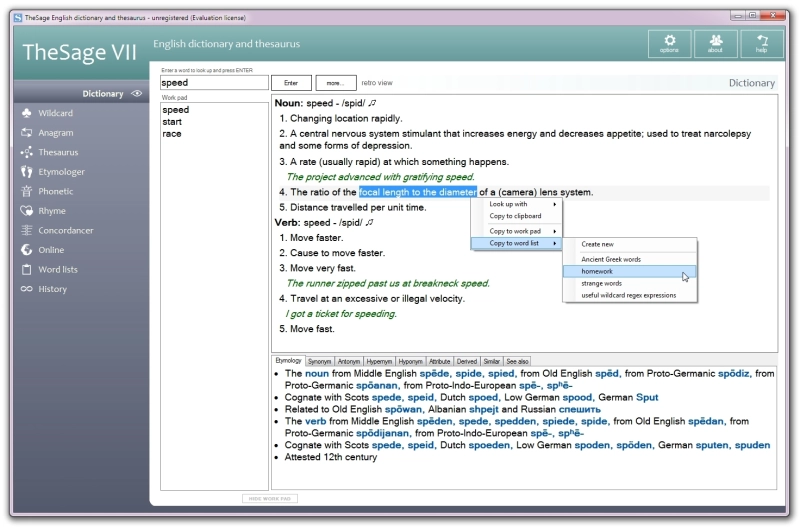Screen dimensions: 800x527
Task: Click example 'I got a ticket for speeding.'
Action: (341, 314)
